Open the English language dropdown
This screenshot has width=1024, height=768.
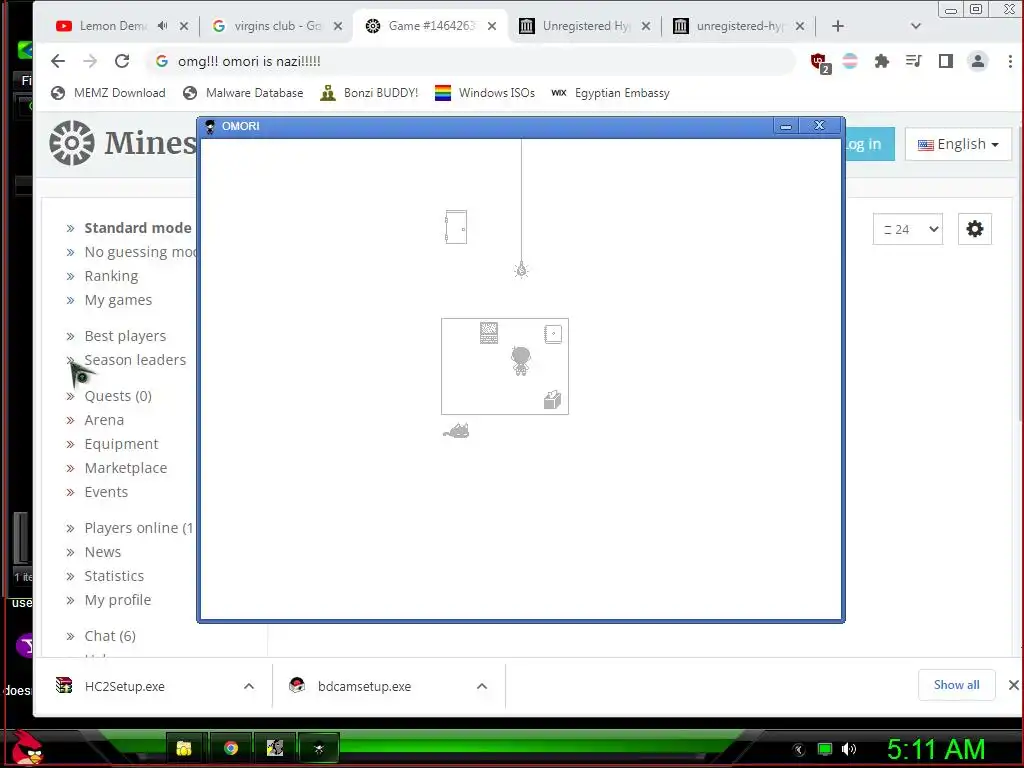(x=958, y=144)
